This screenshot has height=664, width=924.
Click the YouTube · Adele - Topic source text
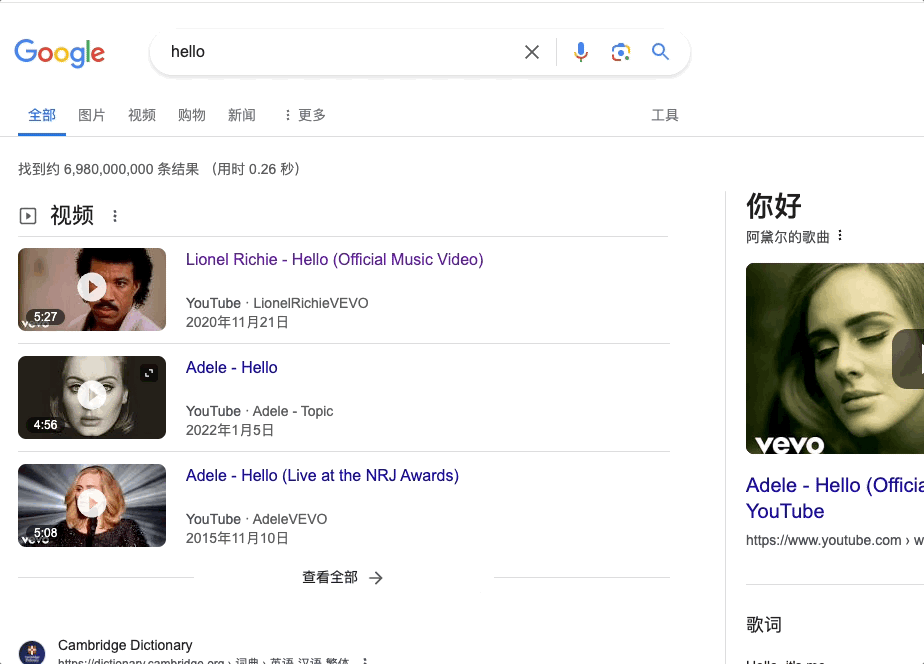coord(259,411)
